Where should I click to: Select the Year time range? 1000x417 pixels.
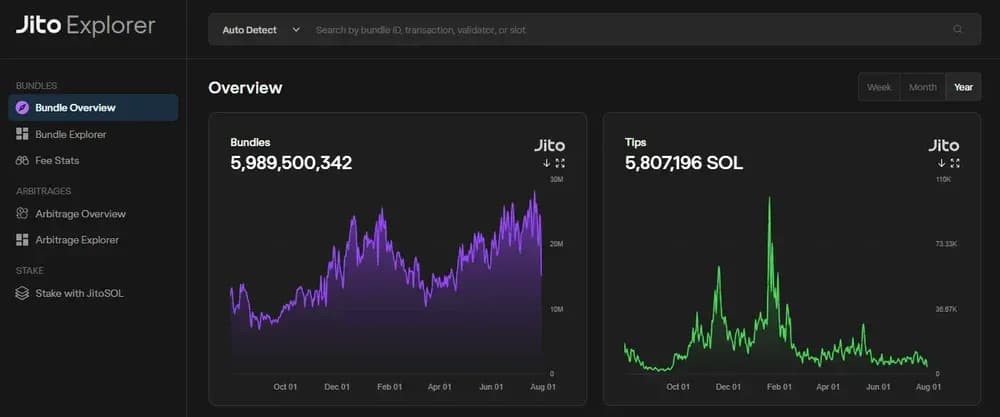963,87
